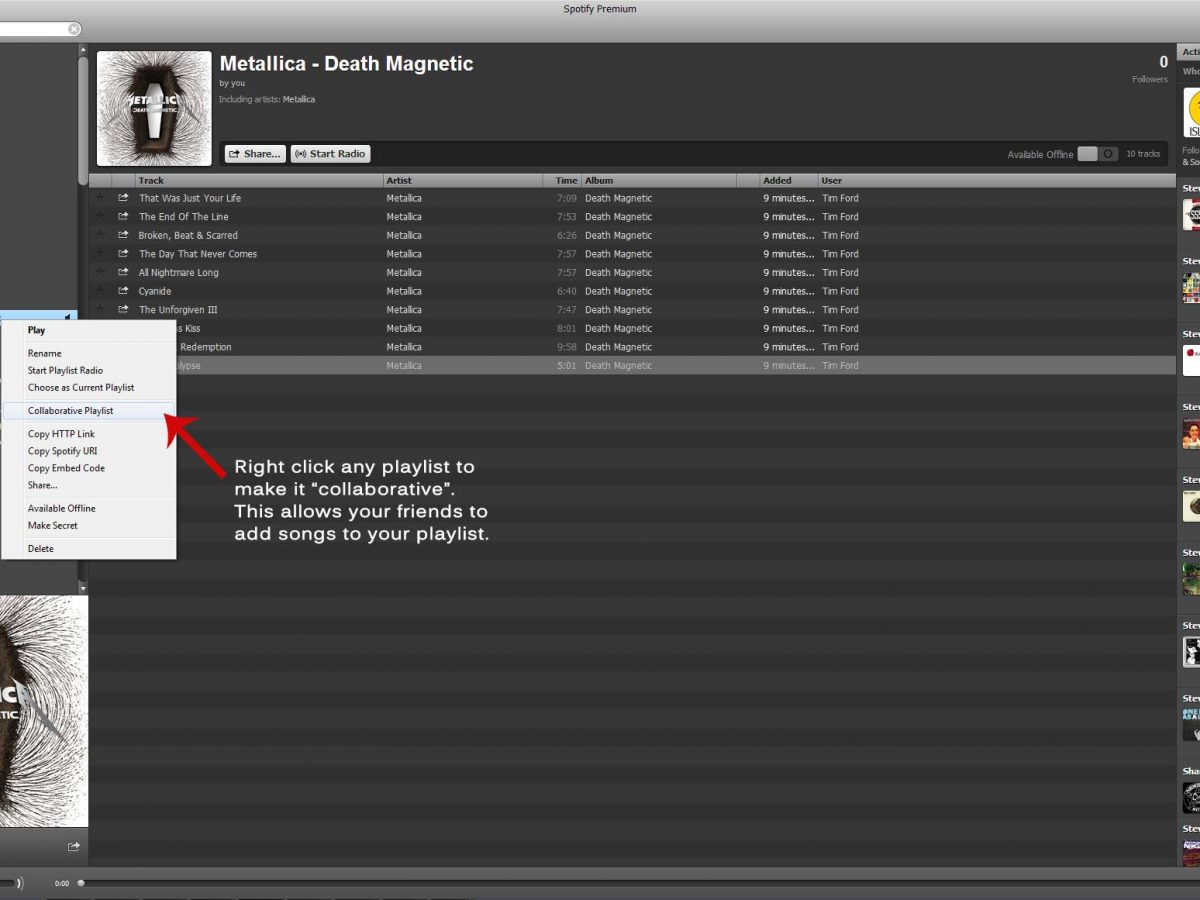
Task: Sort tracks by the Artist column header
Action: pyautogui.click(x=399, y=181)
